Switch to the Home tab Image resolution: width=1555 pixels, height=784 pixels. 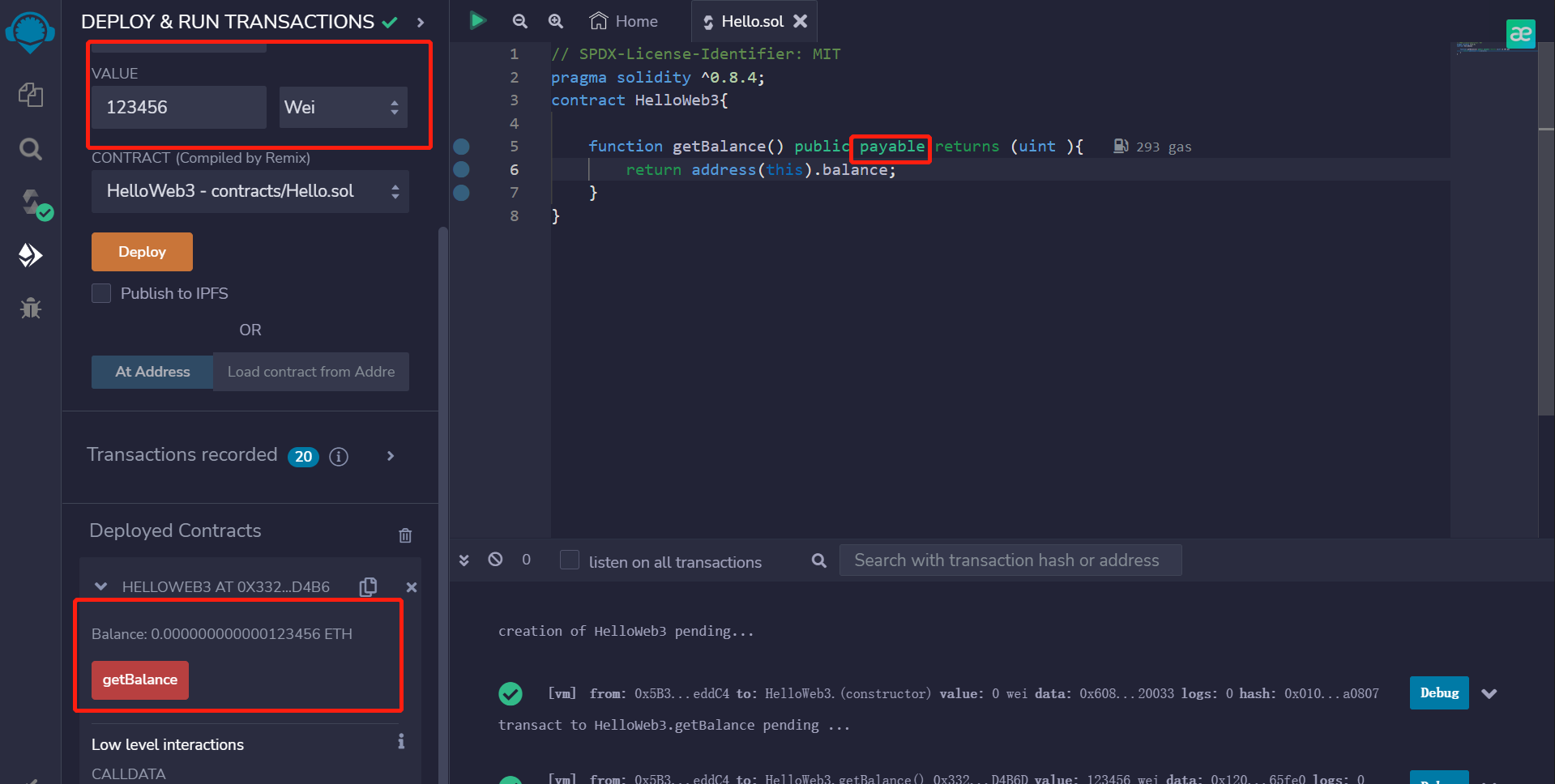click(624, 21)
